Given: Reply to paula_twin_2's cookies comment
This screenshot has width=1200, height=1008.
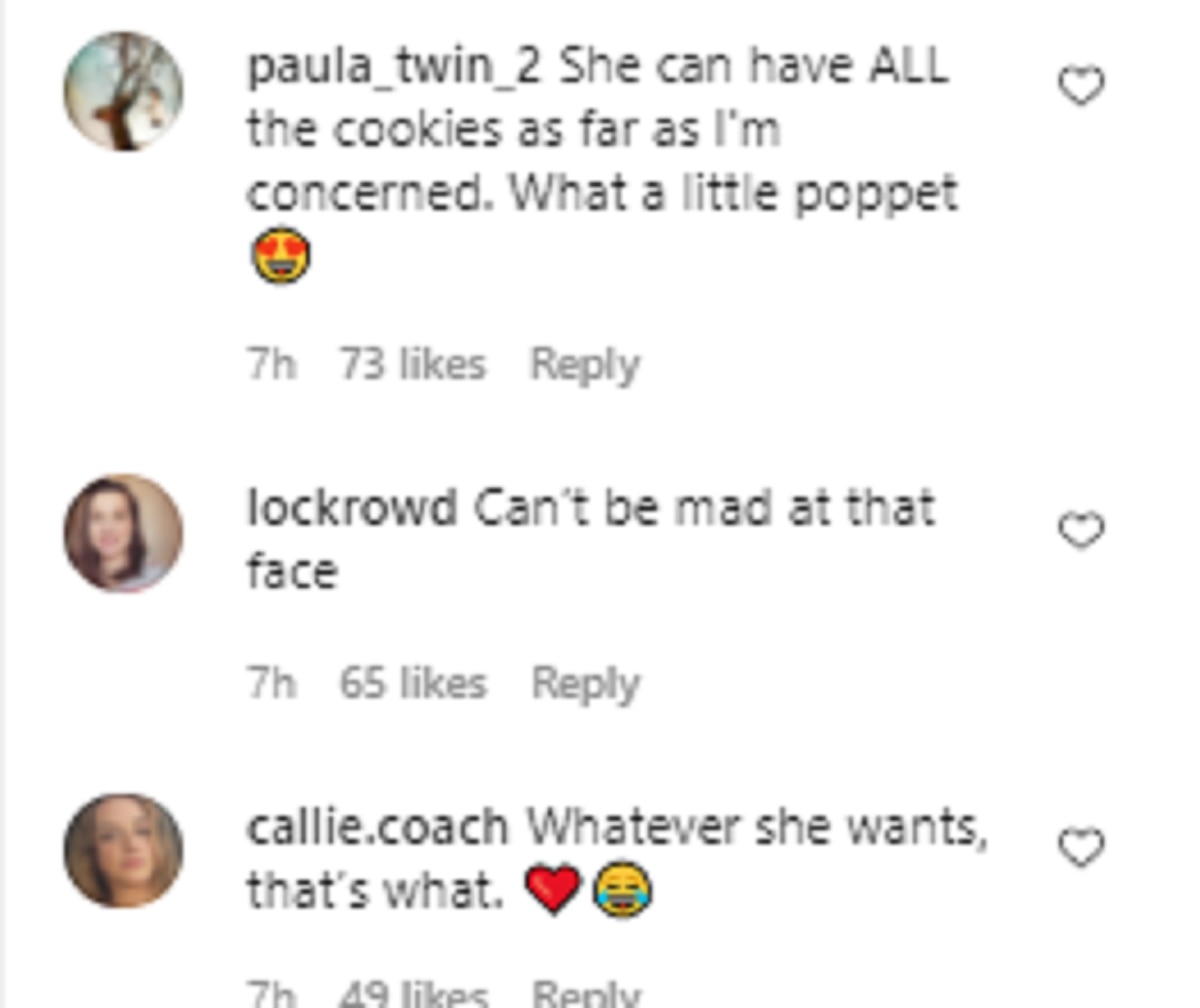Looking at the screenshot, I should [x=585, y=364].
